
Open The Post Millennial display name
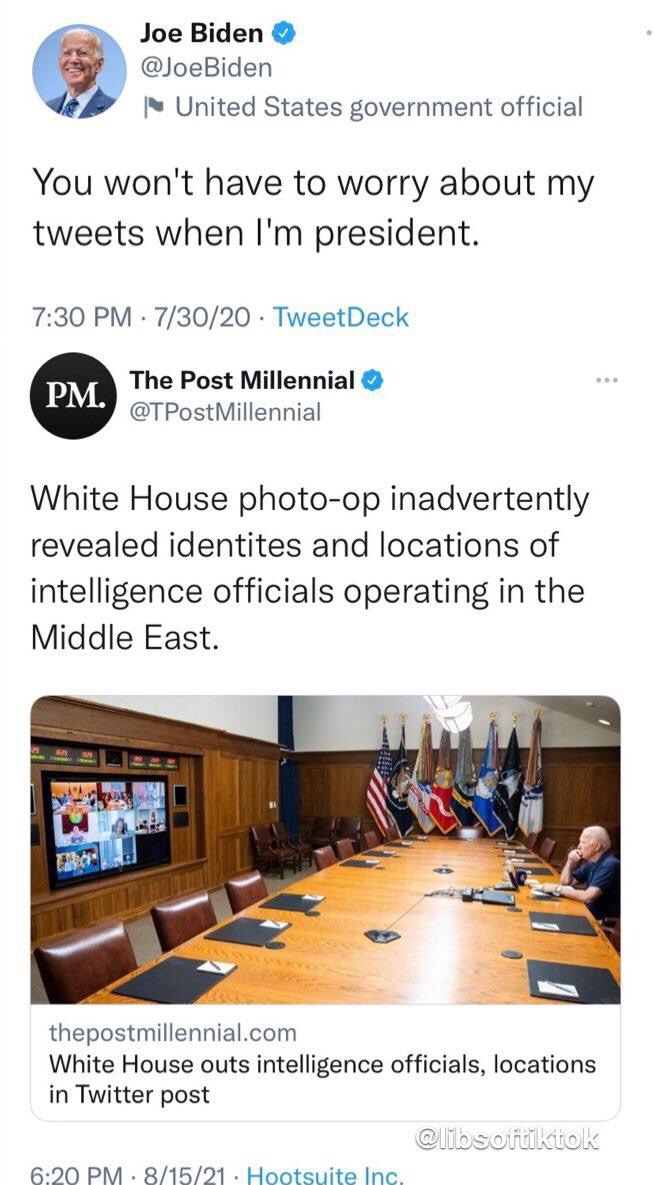pos(241,380)
